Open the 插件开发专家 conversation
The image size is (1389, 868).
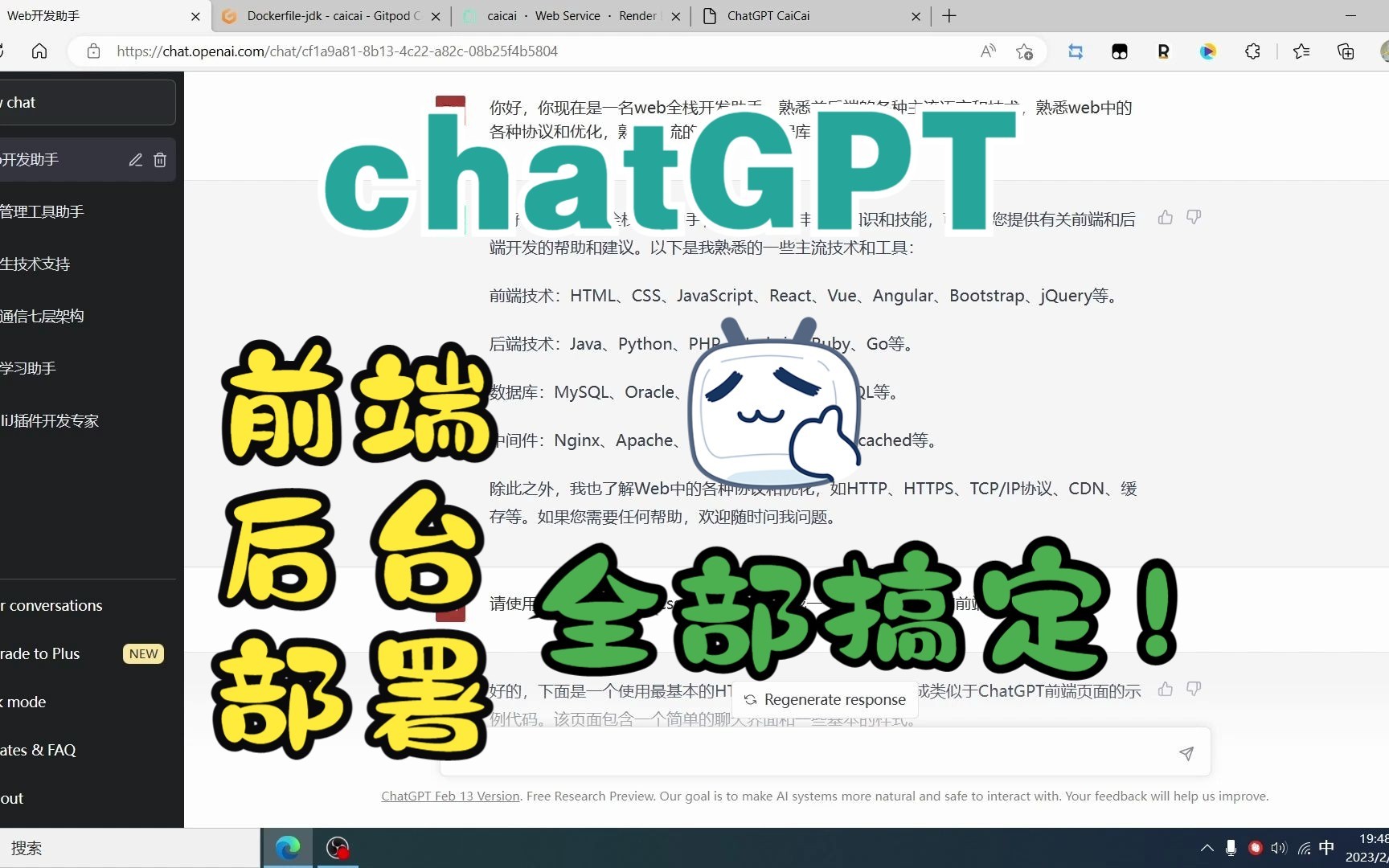click(x=87, y=420)
